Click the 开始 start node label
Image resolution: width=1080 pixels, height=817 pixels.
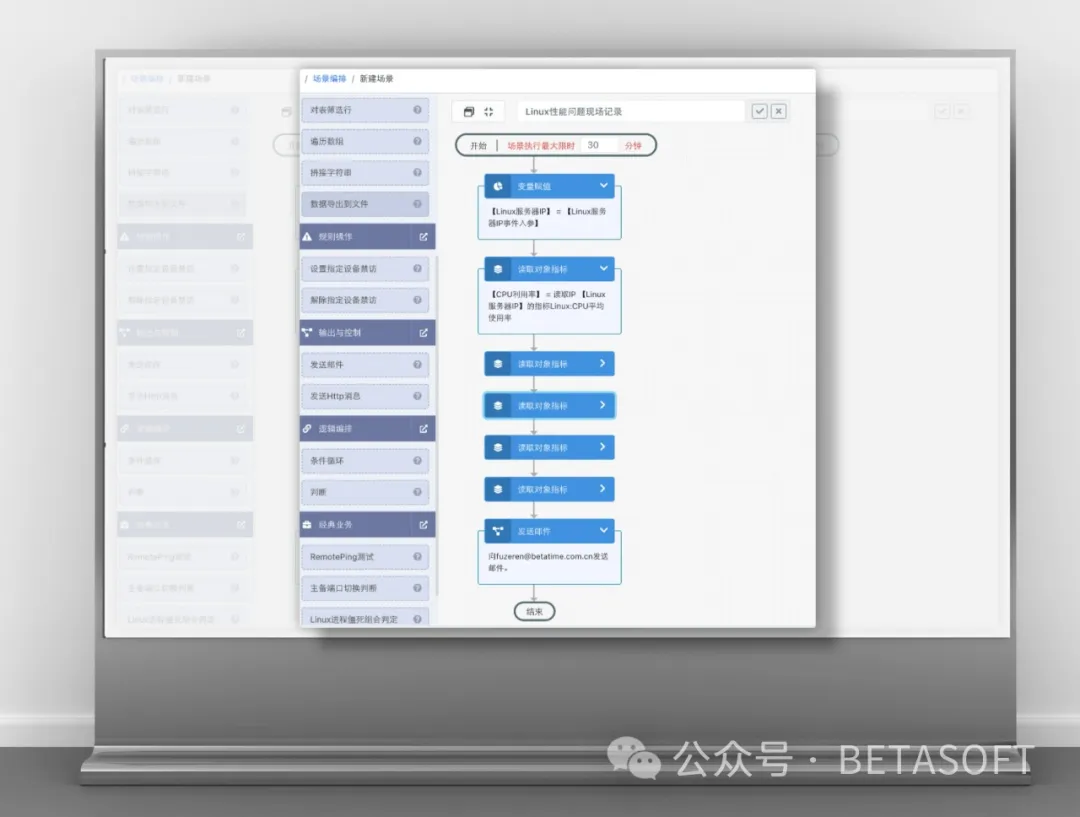tap(478, 146)
